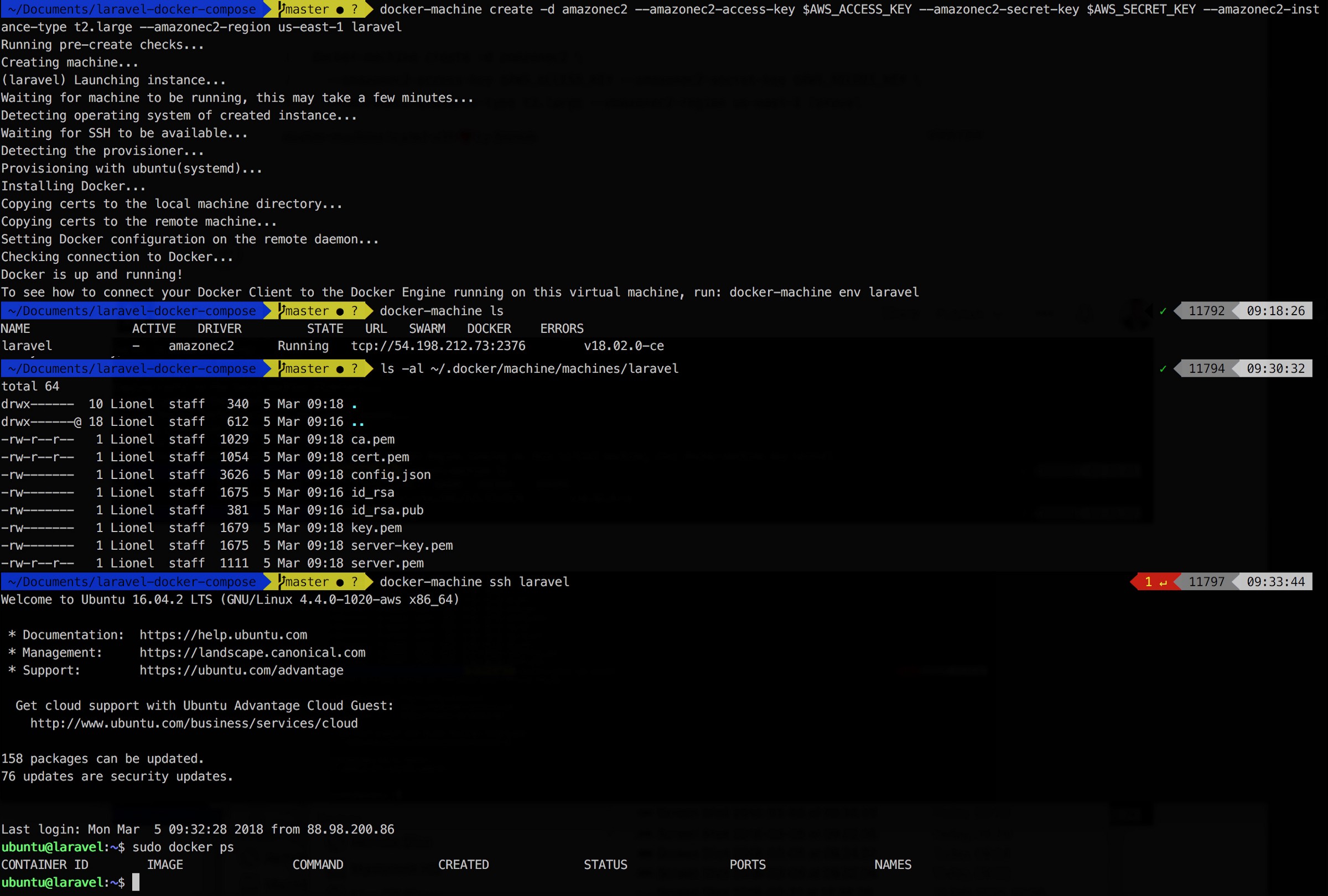Click the id_rsa.pub filename in the listing
Viewport: 1328px width, 896px height.
(x=387, y=510)
